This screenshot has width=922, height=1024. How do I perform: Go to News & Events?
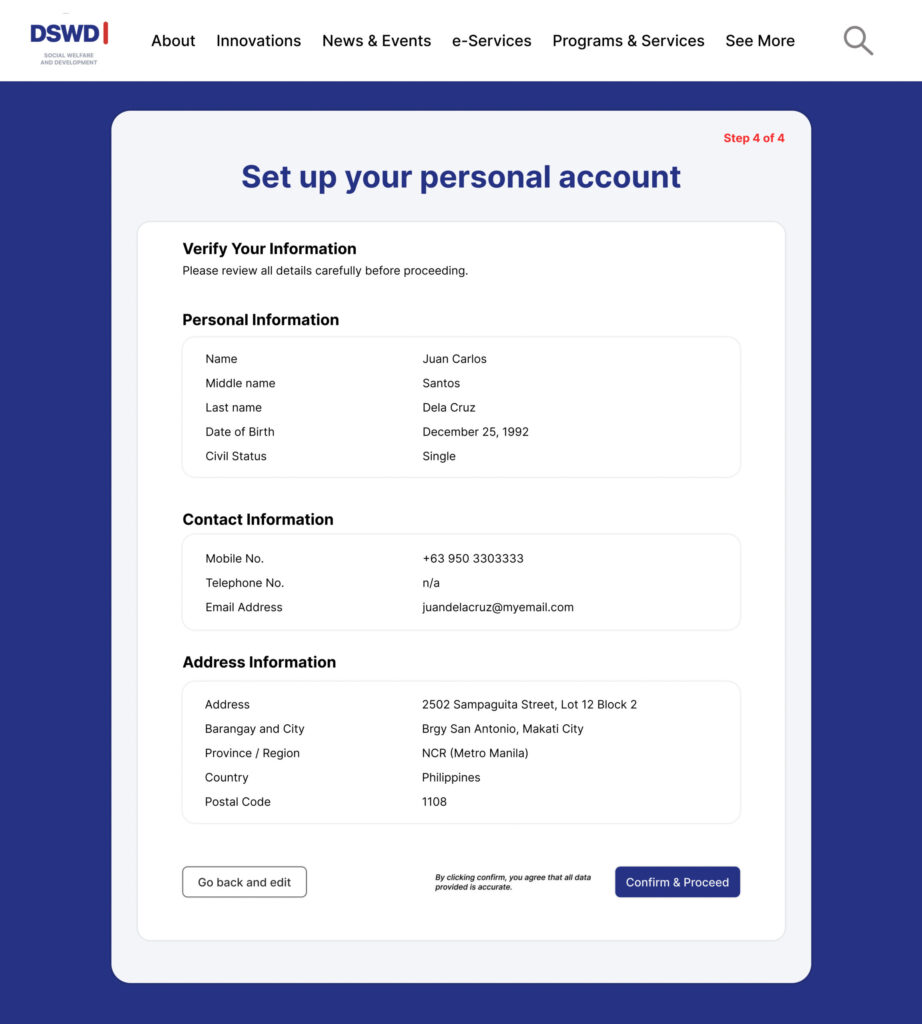click(376, 41)
